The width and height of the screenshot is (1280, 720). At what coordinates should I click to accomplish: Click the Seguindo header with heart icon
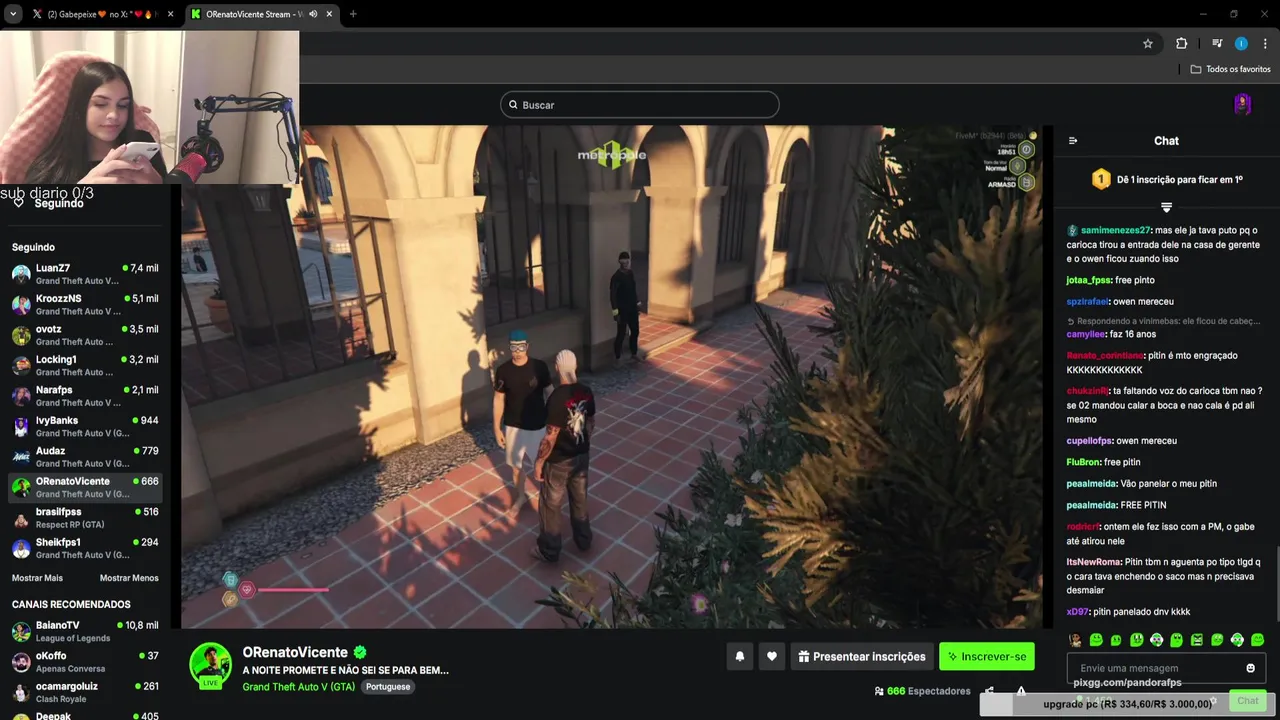pyautogui.click(x=48, y=203)
